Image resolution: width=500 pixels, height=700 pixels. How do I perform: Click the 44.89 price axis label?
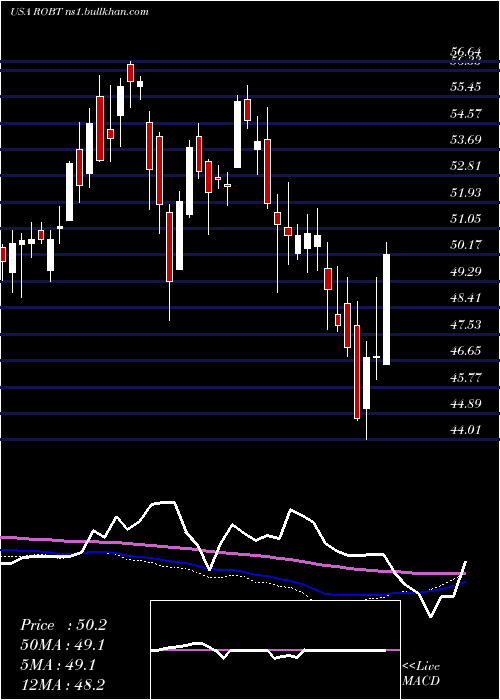466,404
